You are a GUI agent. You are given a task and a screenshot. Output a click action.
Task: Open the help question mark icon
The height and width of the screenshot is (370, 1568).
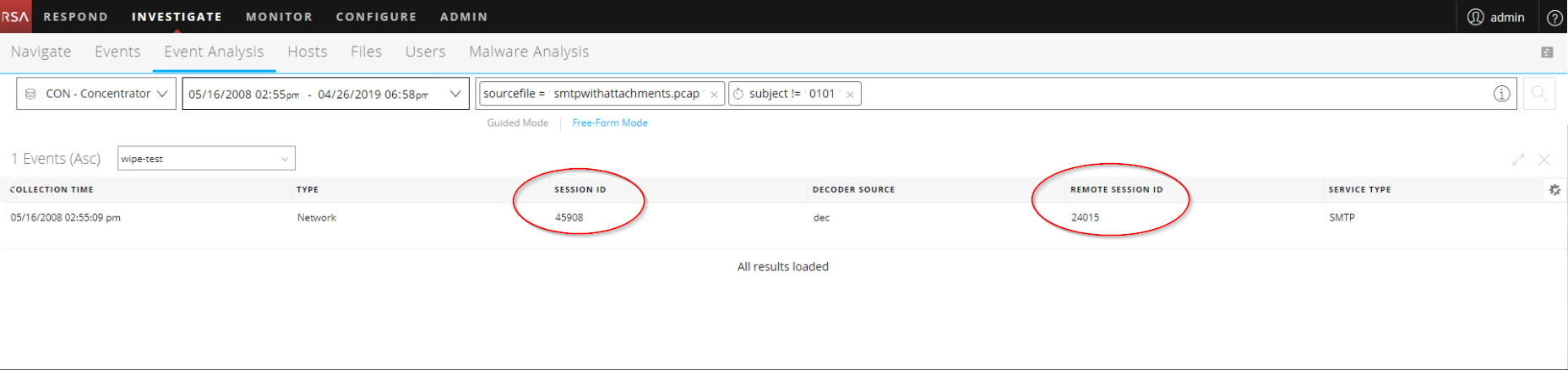[1554, 17]
